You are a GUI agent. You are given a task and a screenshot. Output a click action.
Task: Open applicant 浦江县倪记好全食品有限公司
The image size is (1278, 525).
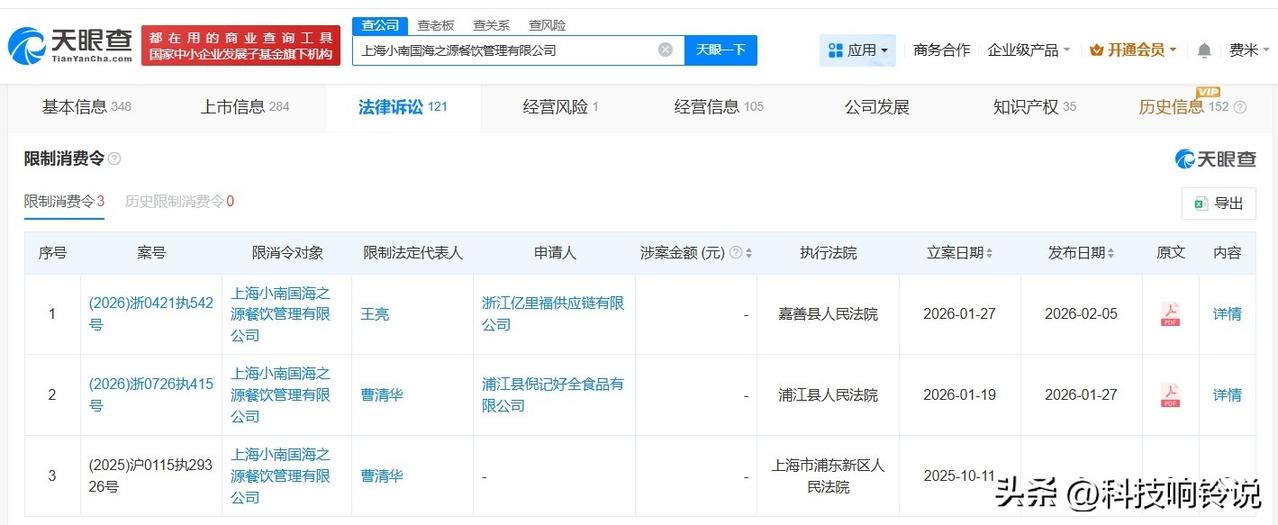[553, 395]
